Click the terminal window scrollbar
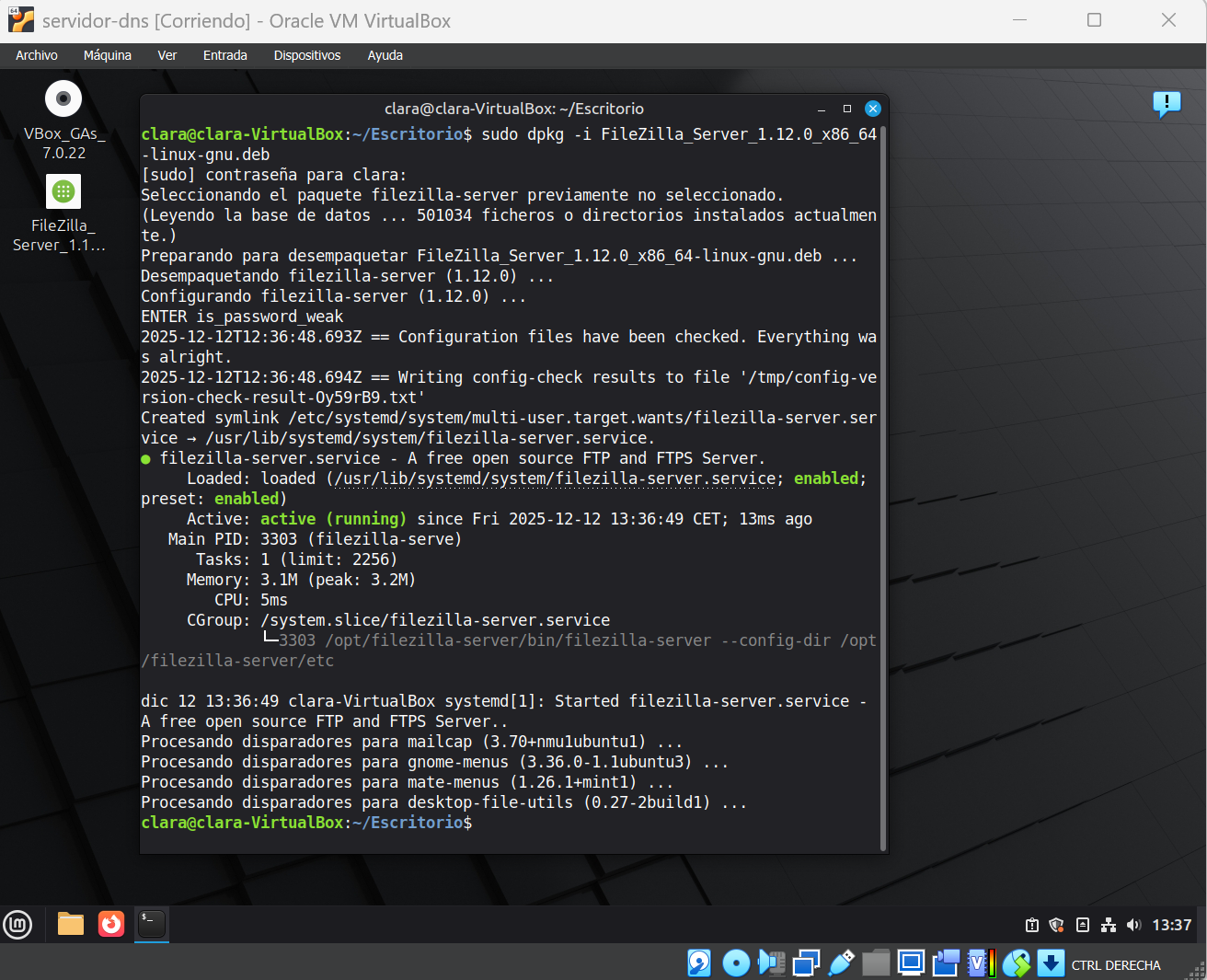 point(883,488)
